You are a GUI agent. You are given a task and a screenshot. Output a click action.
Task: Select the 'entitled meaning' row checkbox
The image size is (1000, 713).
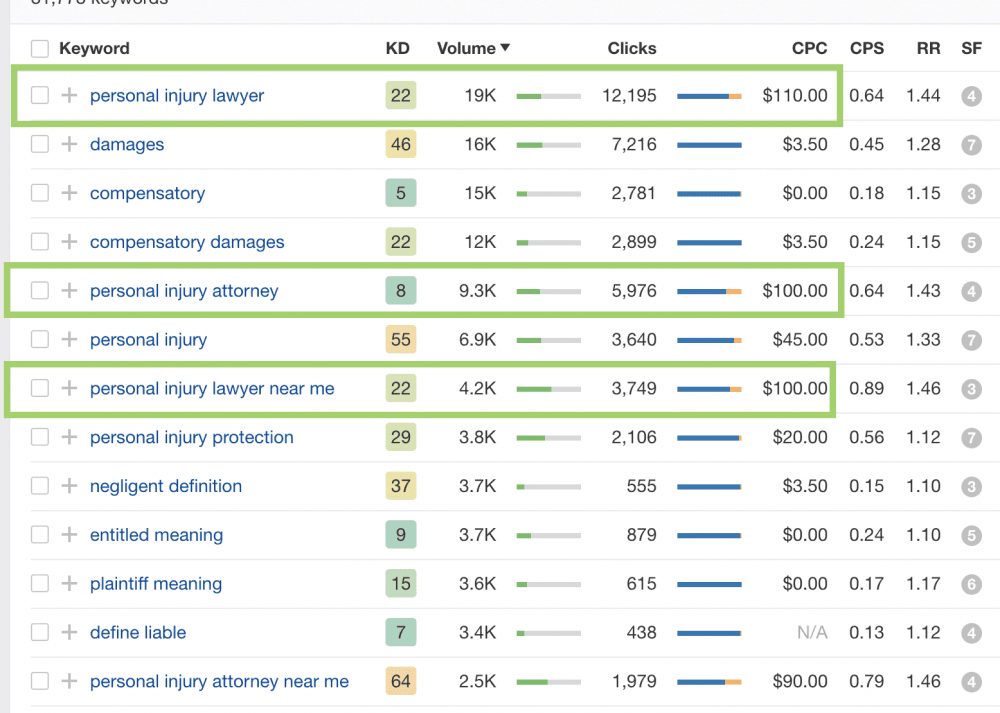click(40, 535)
